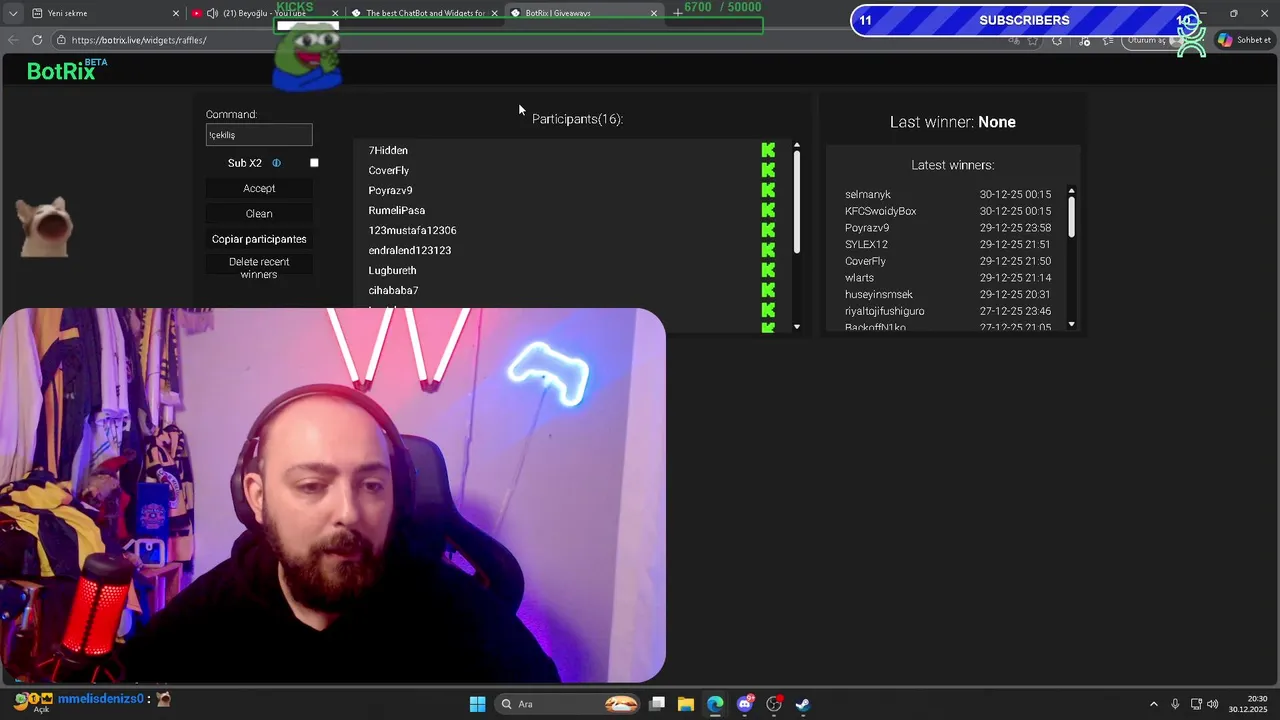Click Copiar participantes
The height and width of the screenshot is (720, 1280).
pos(259,239)
